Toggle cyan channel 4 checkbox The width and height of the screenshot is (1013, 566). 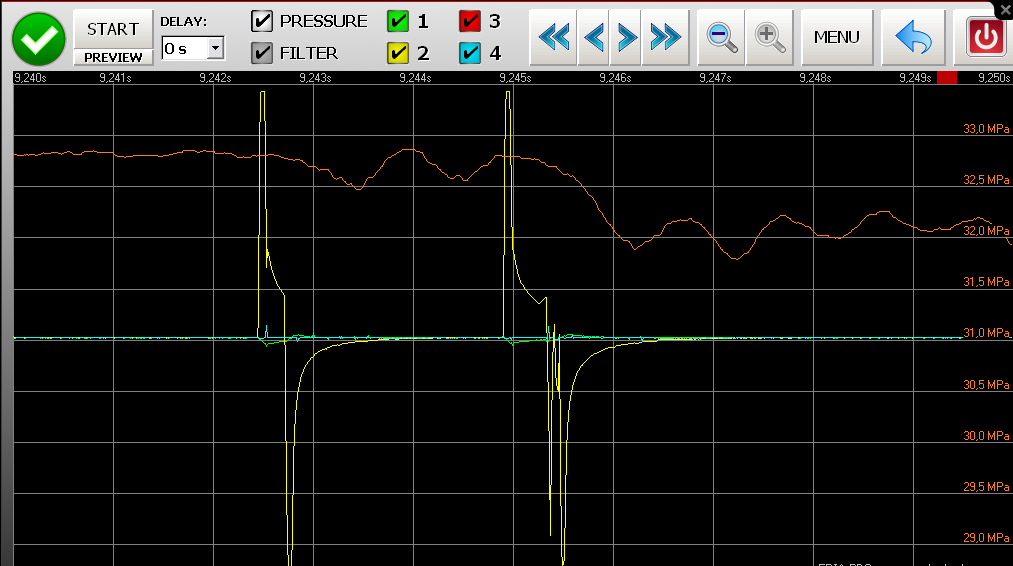click(470, 53)
